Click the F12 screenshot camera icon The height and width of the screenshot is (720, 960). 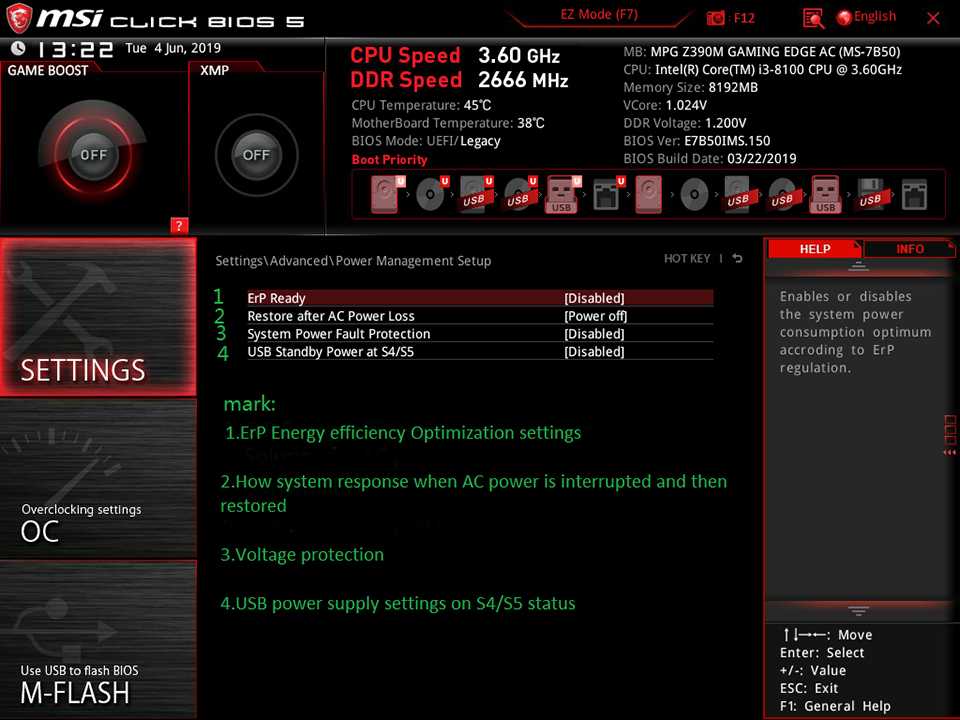click(x=717, y=18)
